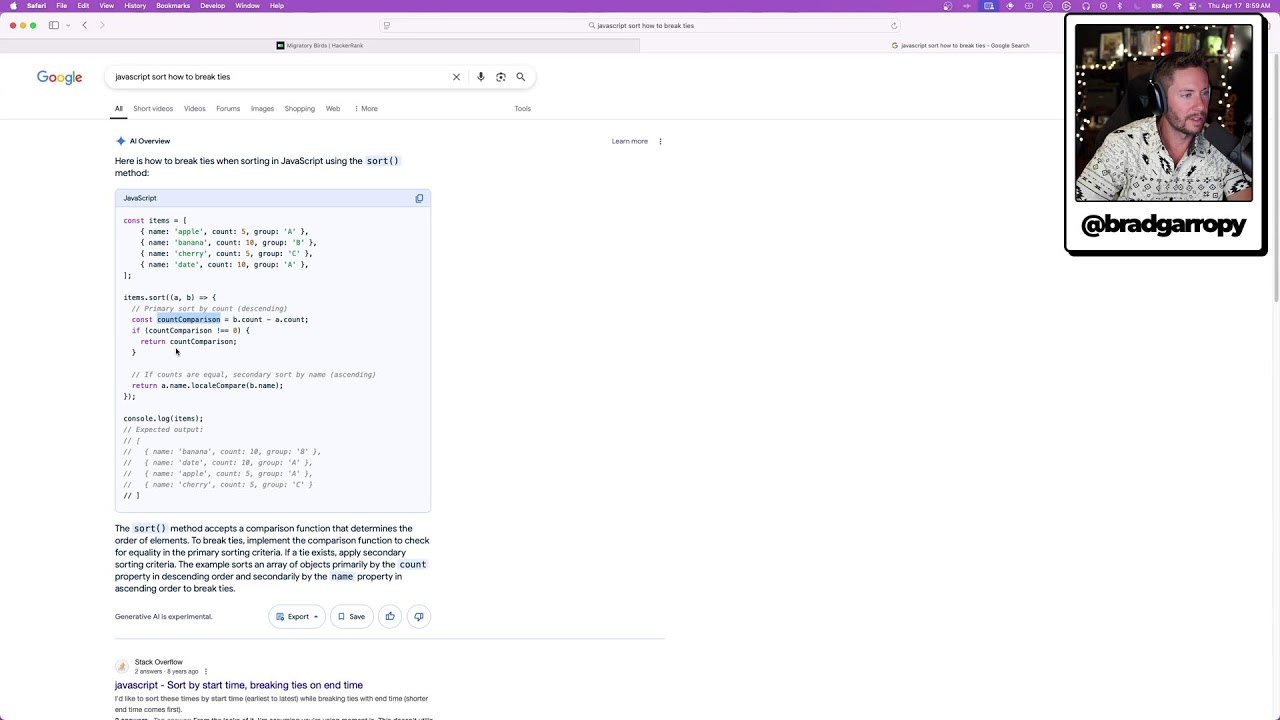Open headphones icon in menu bar
The width and height of the screenshot is (1280, 720).
point(1085,6)
